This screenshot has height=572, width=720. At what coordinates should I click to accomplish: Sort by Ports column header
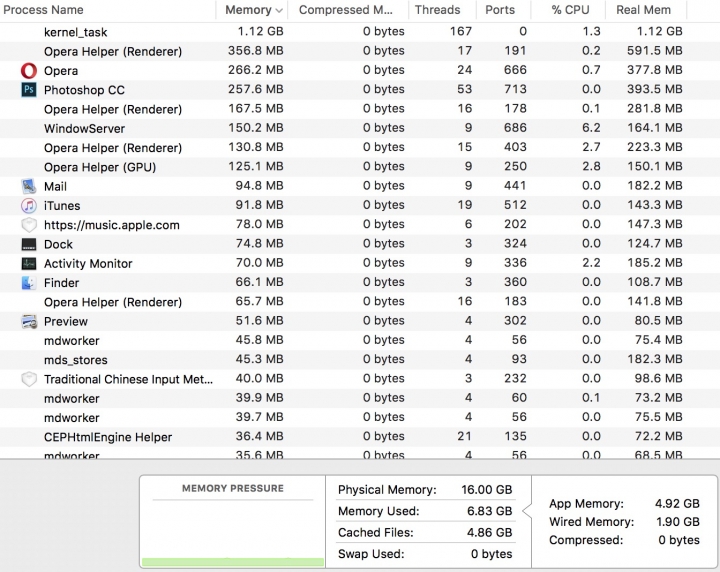(500, 10)
